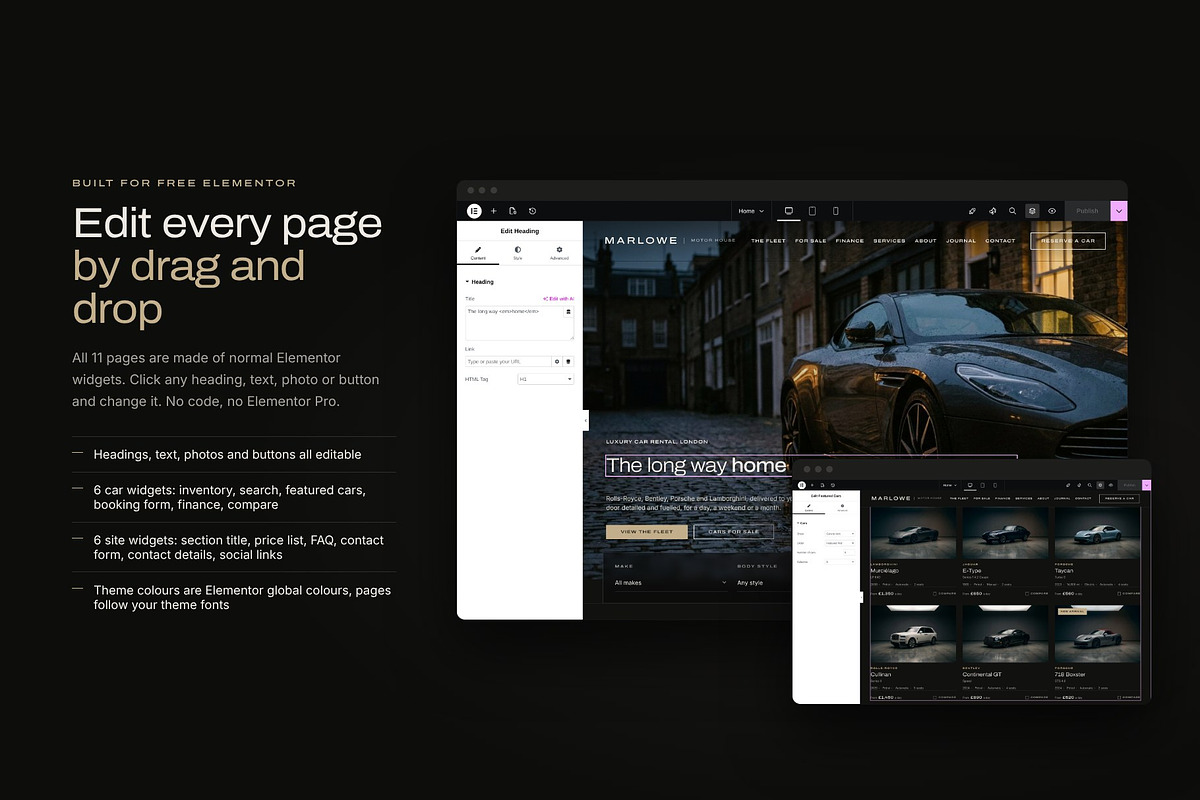Open the Finder search icon in main editor

click(1012, 211)
